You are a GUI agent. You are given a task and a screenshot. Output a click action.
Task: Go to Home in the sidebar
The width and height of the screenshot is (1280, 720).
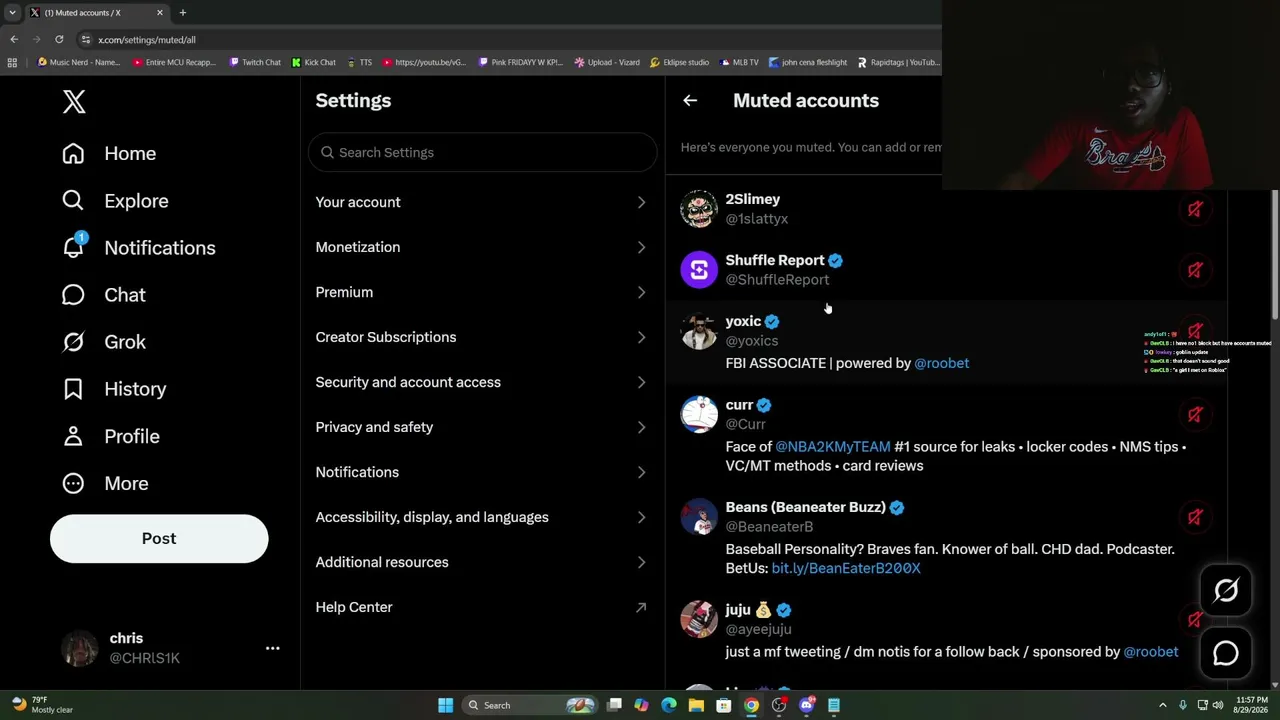click(108, 153)
